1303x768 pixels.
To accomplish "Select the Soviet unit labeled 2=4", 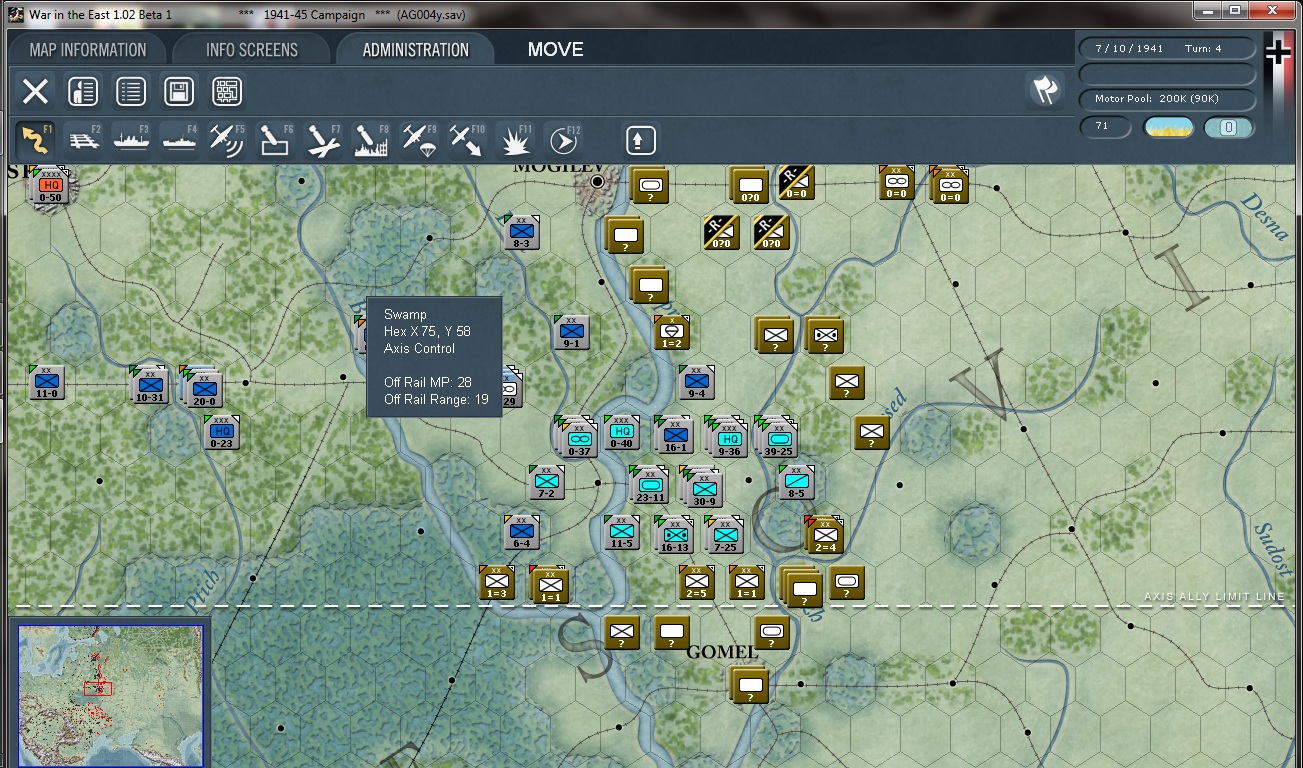I will coord(824,536).
